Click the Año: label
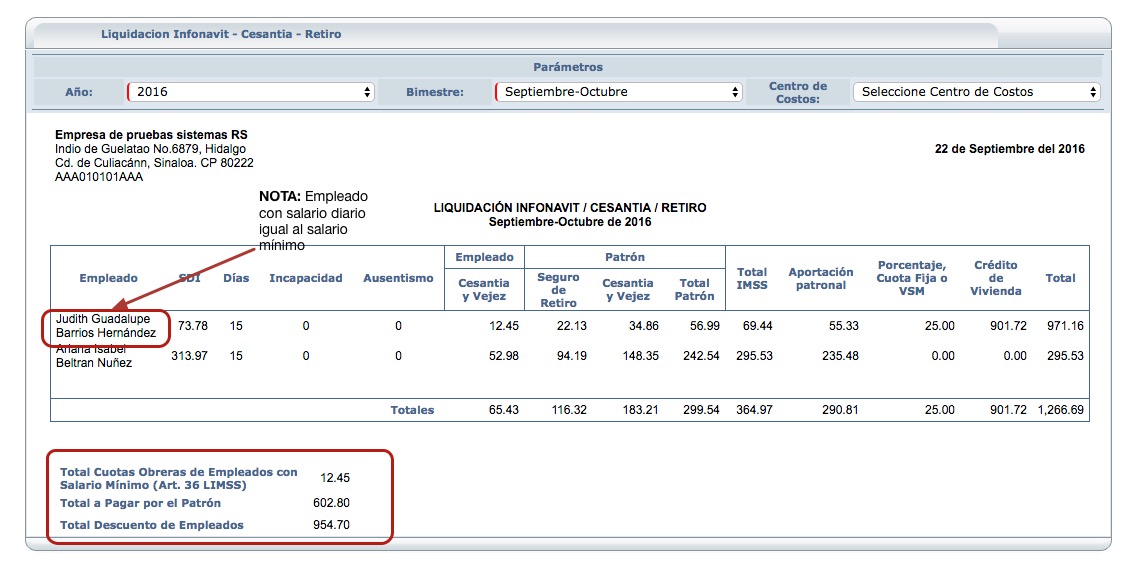The width and height of the screenshot is (1128, 566). [x=78, y=92]
